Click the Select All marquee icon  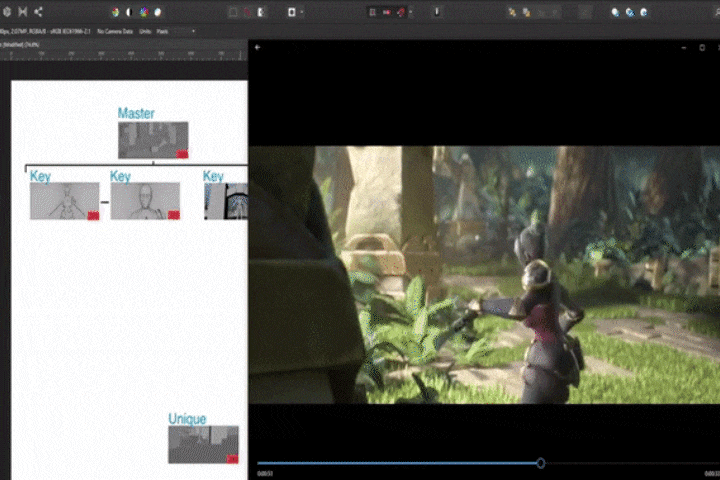coord(233,12)
